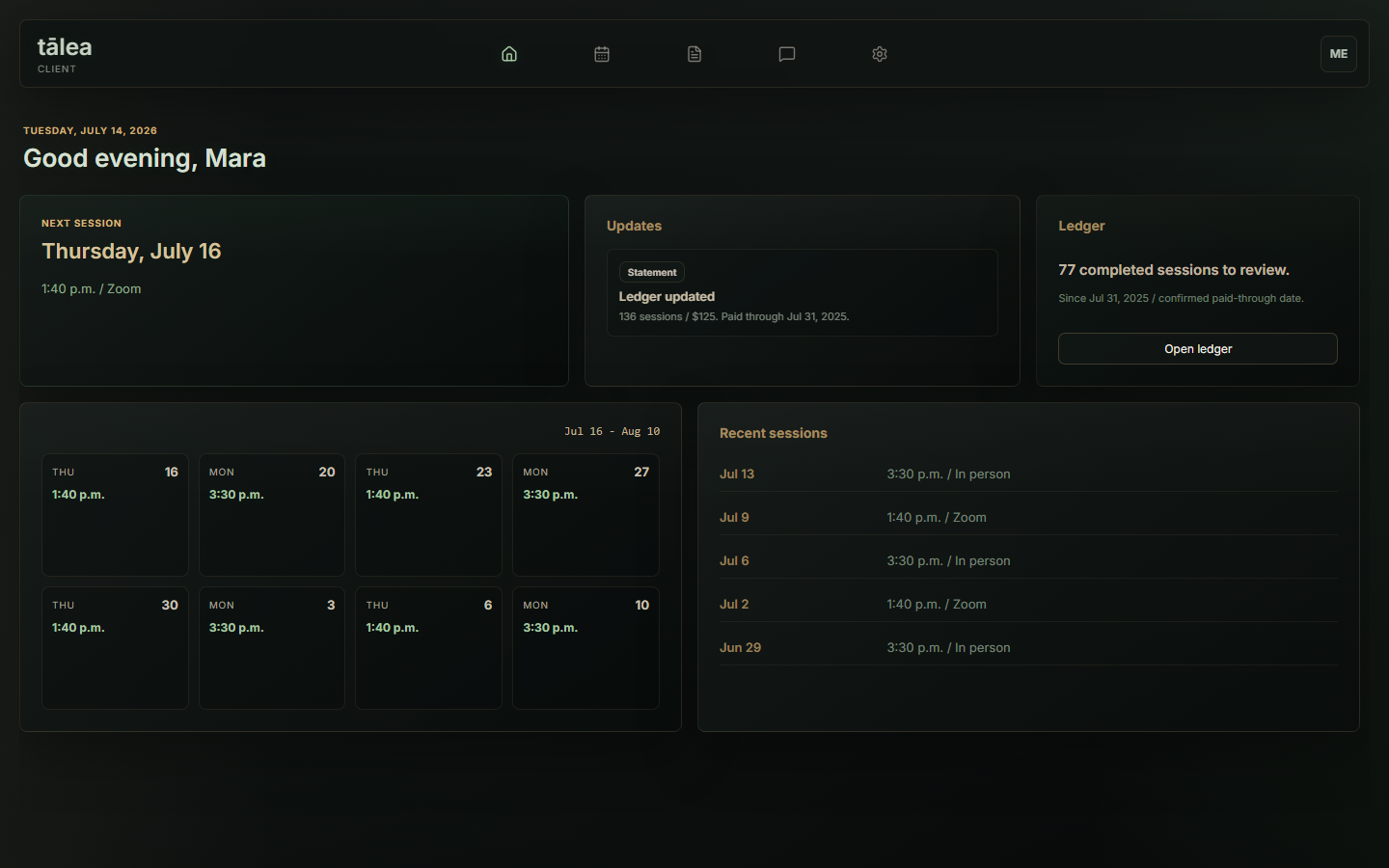Click the Ledger panel heading
The image size is (1389, 868).
(1081, 226)
